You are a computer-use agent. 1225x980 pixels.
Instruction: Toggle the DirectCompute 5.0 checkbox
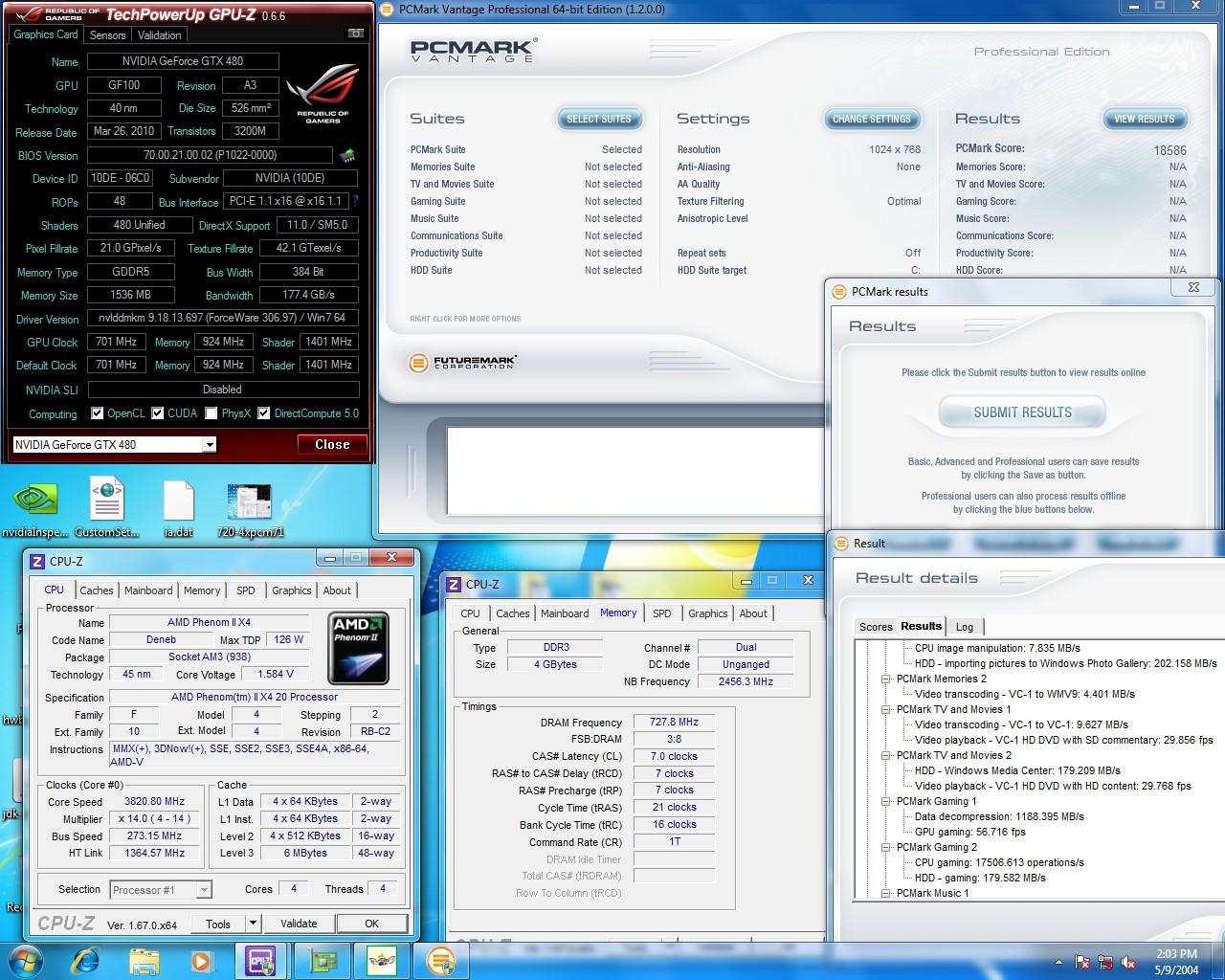[x=264, y=413]
